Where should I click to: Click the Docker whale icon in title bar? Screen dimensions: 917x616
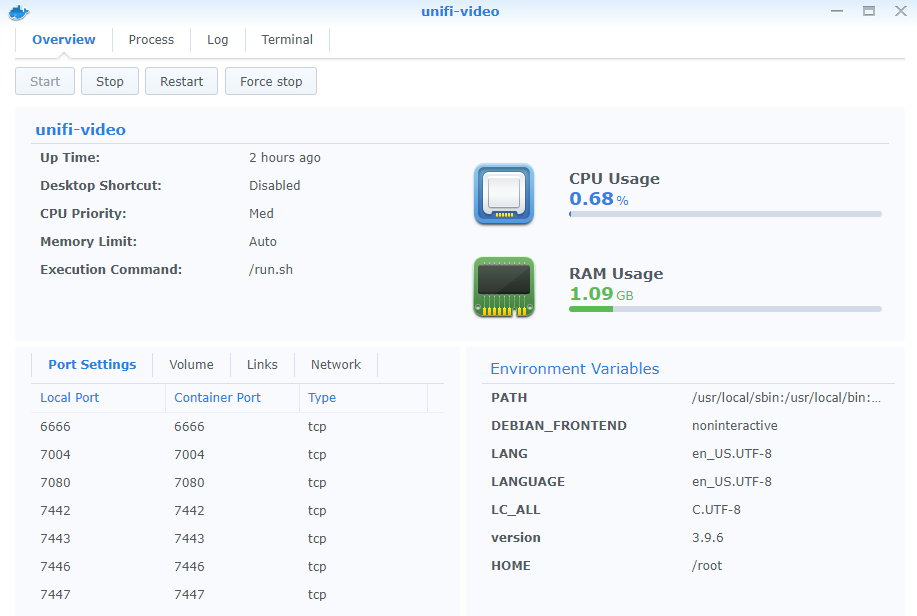click(x=19, y=12)
